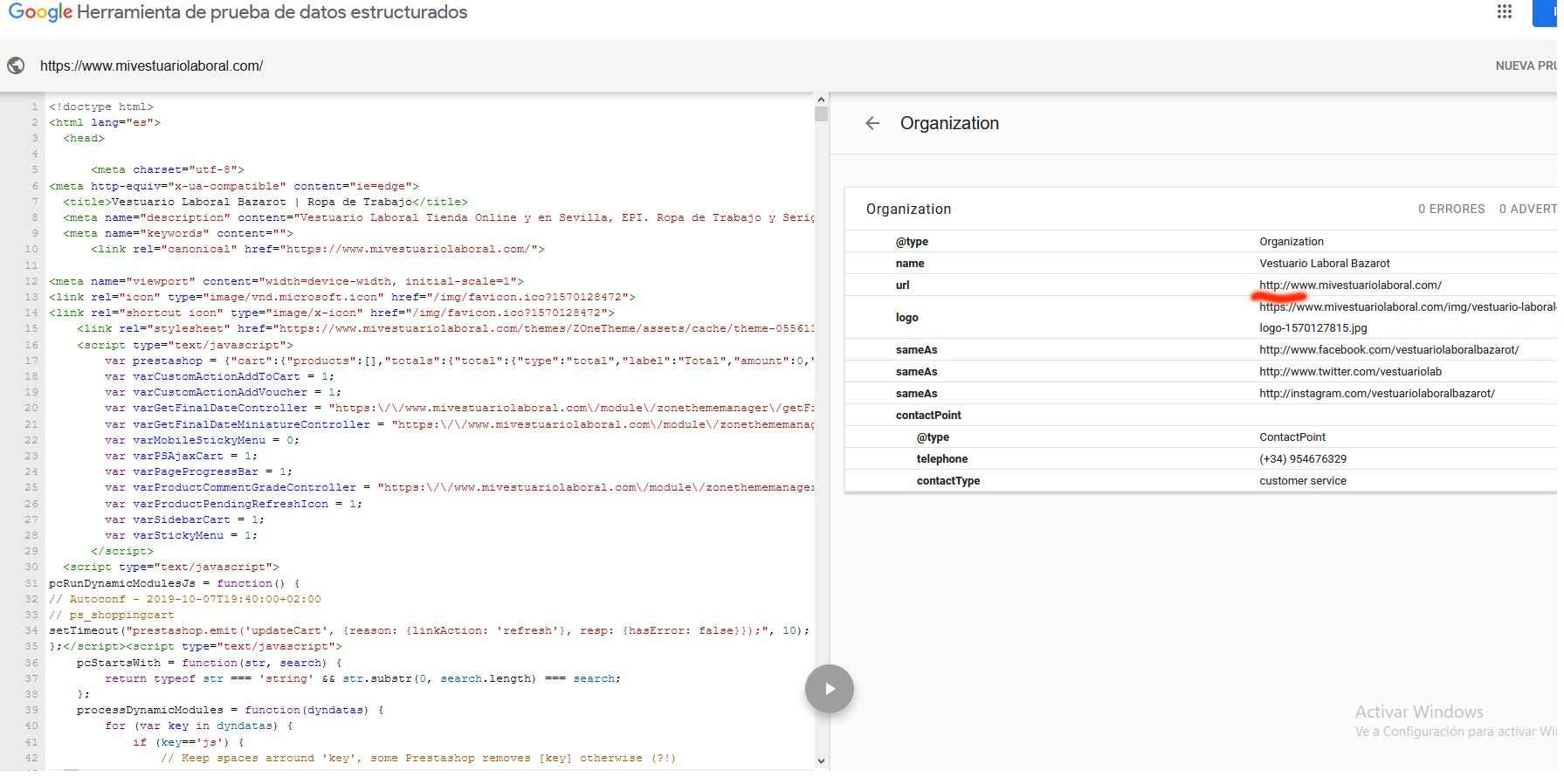The width and height of the screenshot is (1564, 784).
Task: Click the title tag on code line 7
Action: (265, 202)
